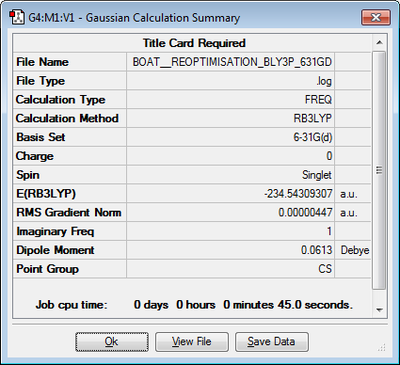Click the Ok button
Image resolution: width=400 pixels, height=365 pixels.
(112, 342)
